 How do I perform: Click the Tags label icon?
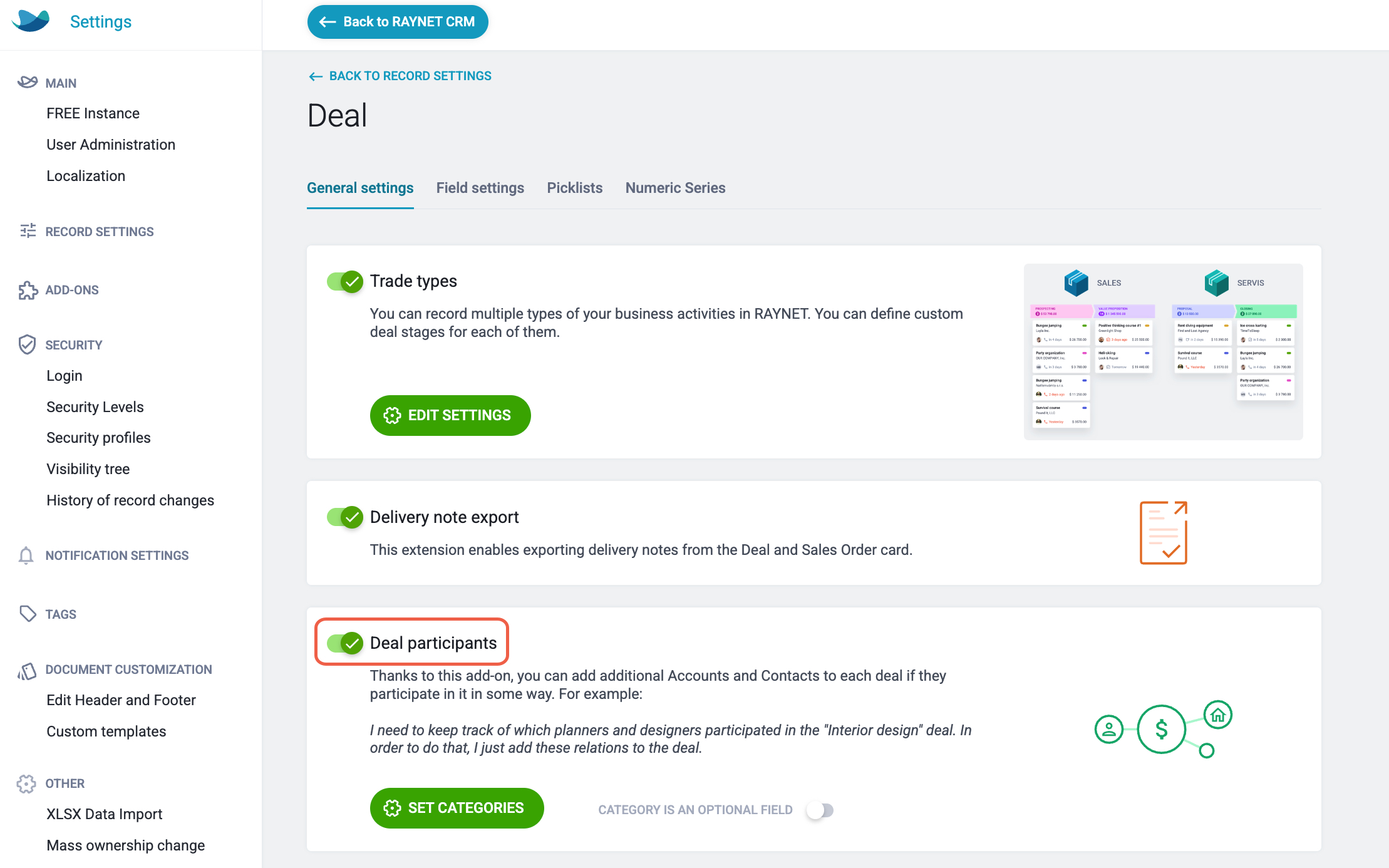[28, 614]
